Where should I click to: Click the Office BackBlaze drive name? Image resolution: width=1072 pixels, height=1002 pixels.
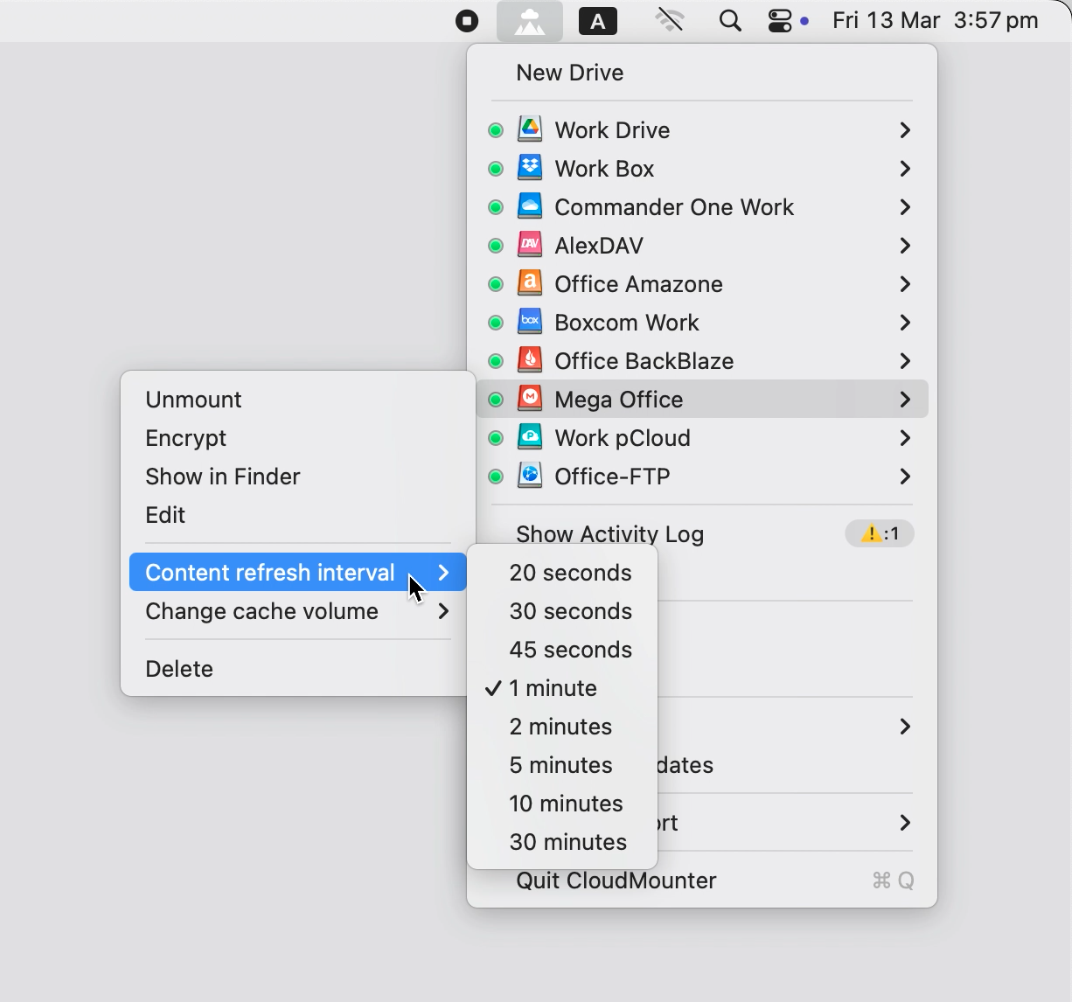644,361
